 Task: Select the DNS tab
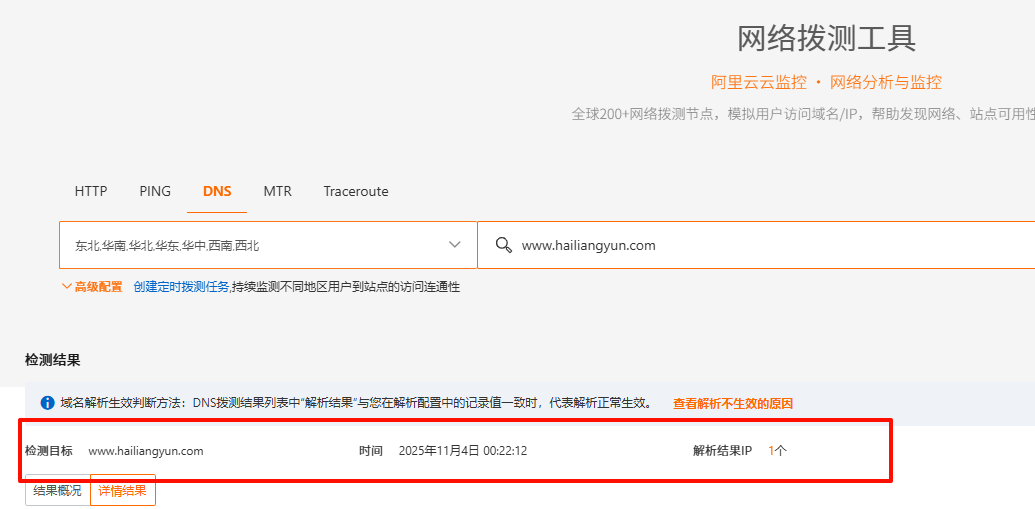217,191
